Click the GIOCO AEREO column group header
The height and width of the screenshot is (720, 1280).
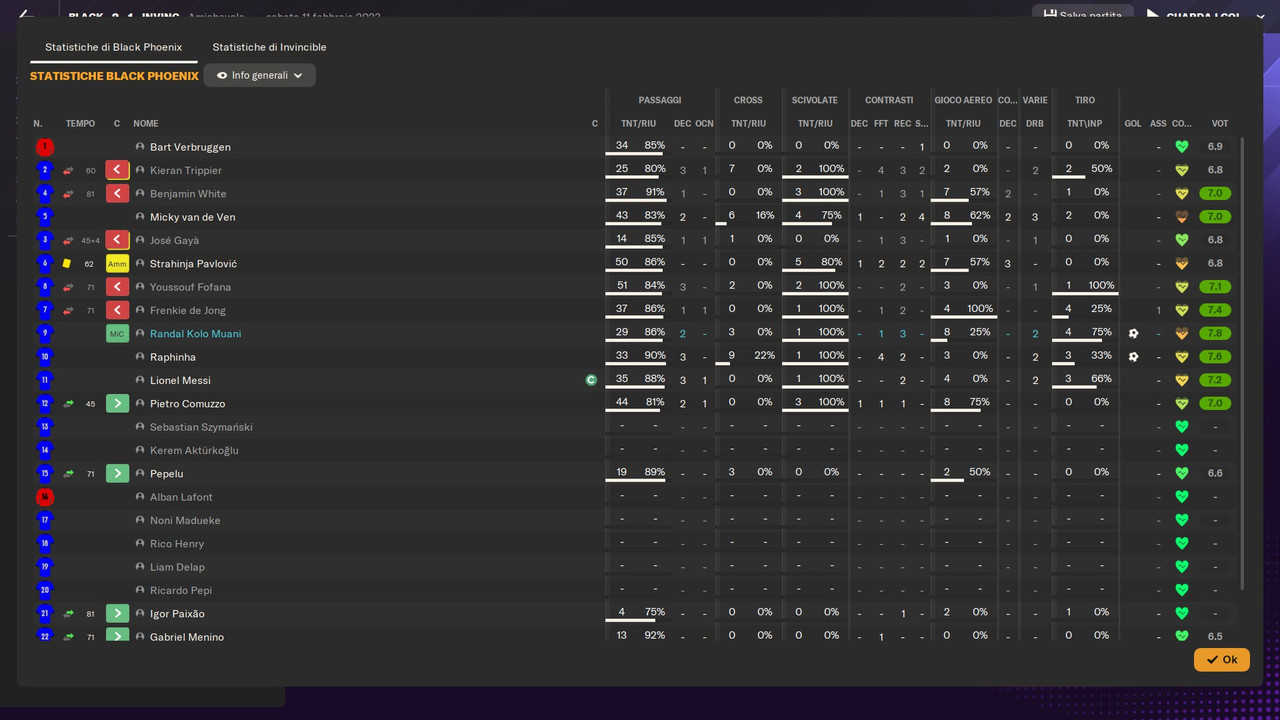[963, 100]
